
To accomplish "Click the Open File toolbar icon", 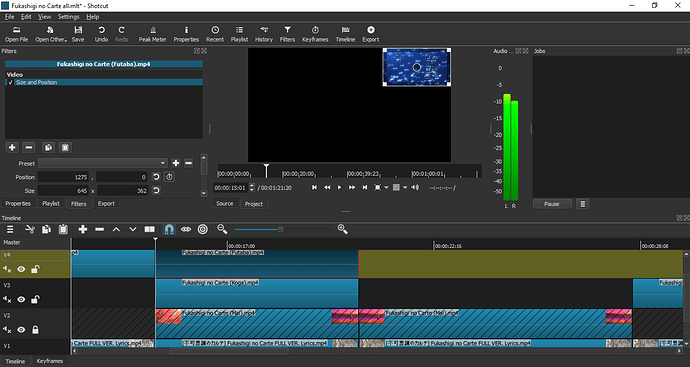I will [16, 34].
